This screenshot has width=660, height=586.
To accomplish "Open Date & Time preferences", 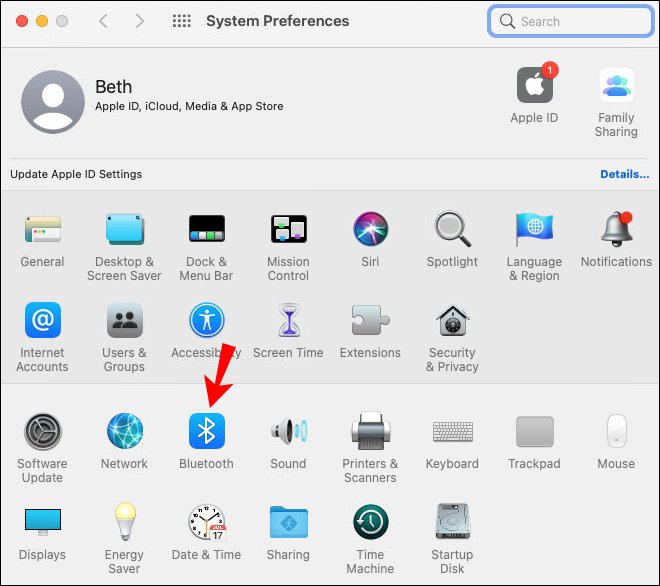I will coord(207,522).
